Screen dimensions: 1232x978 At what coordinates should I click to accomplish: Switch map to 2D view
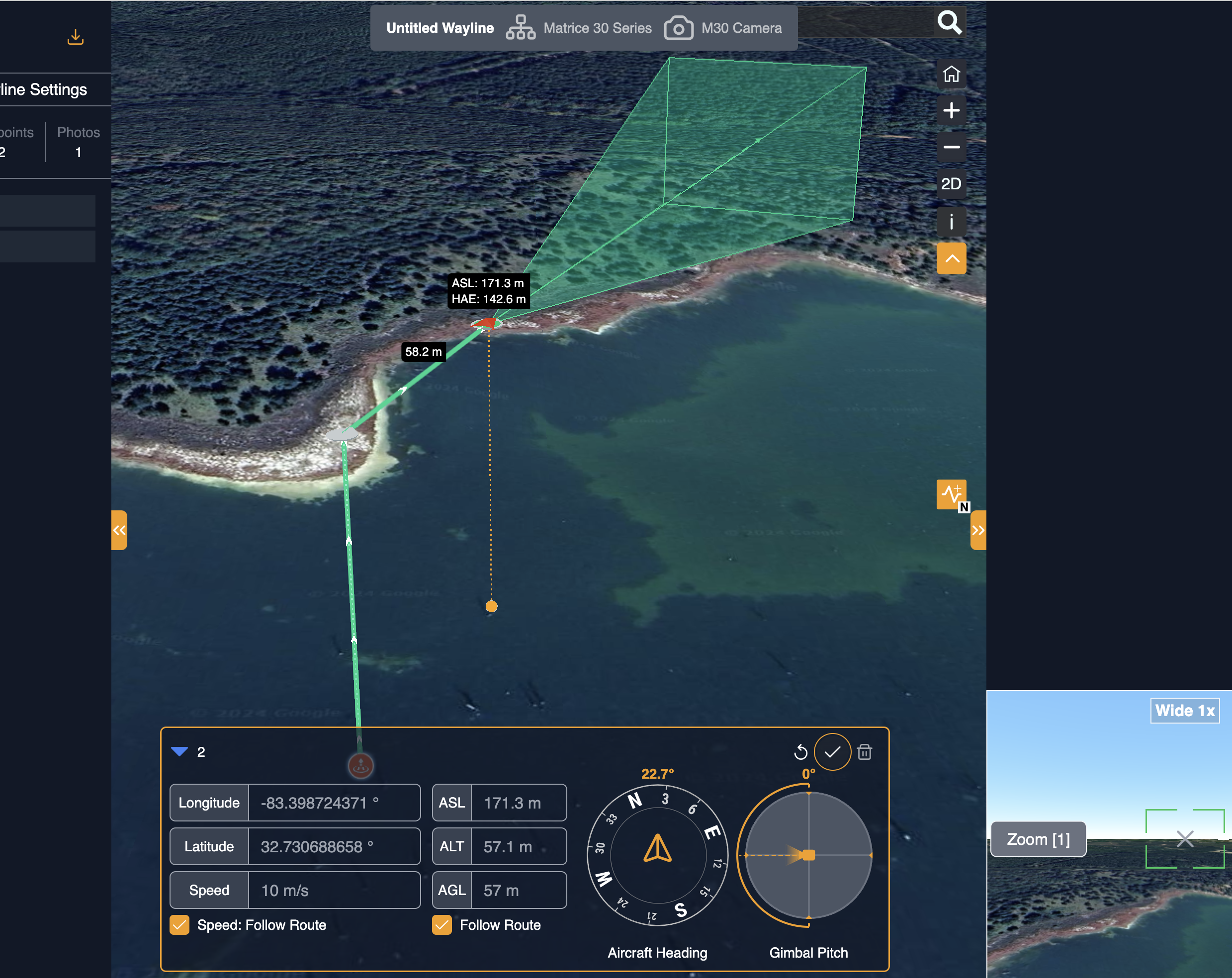[951, 184]
